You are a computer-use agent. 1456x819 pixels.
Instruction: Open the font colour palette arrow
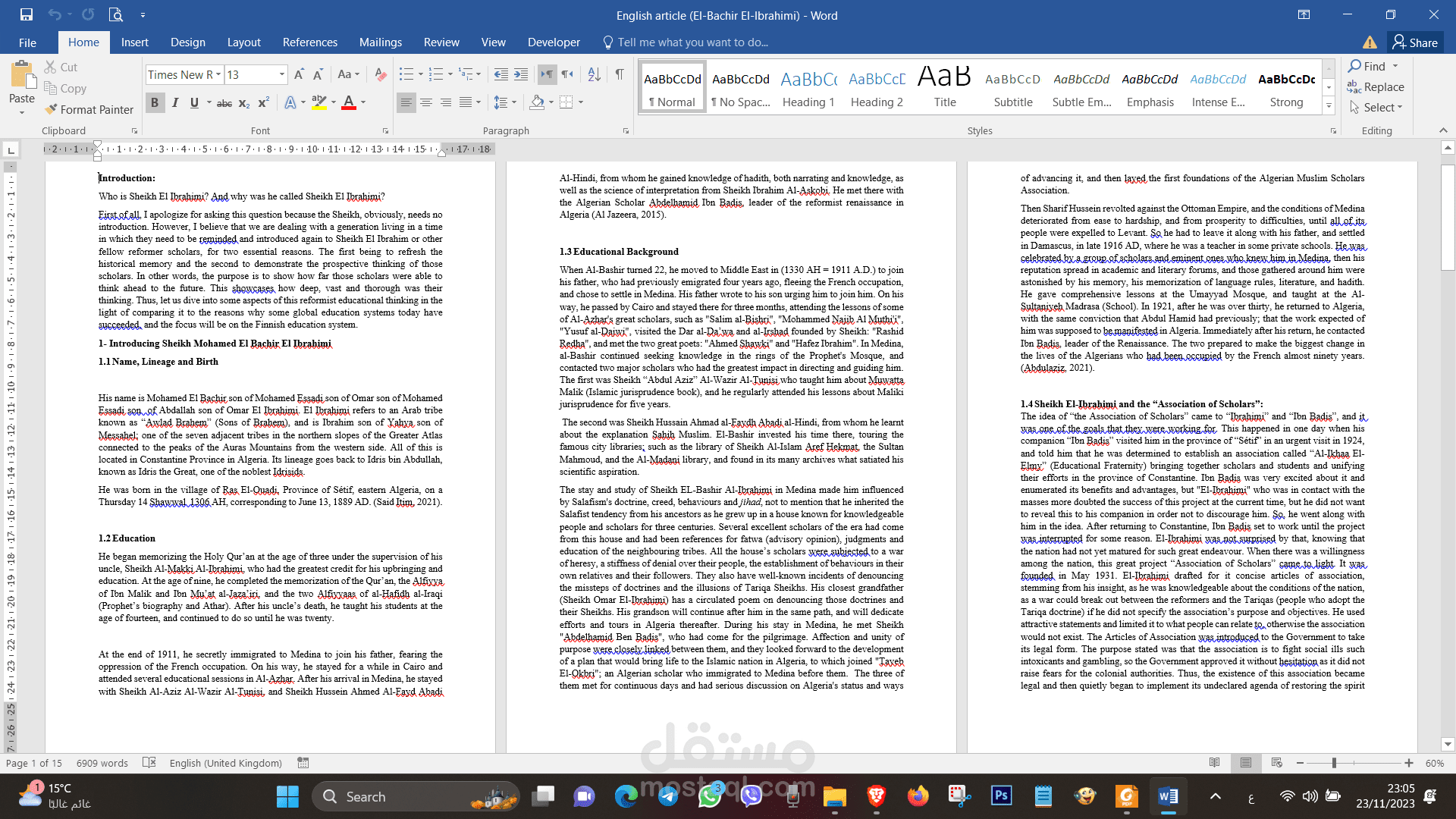pos(364,102)
